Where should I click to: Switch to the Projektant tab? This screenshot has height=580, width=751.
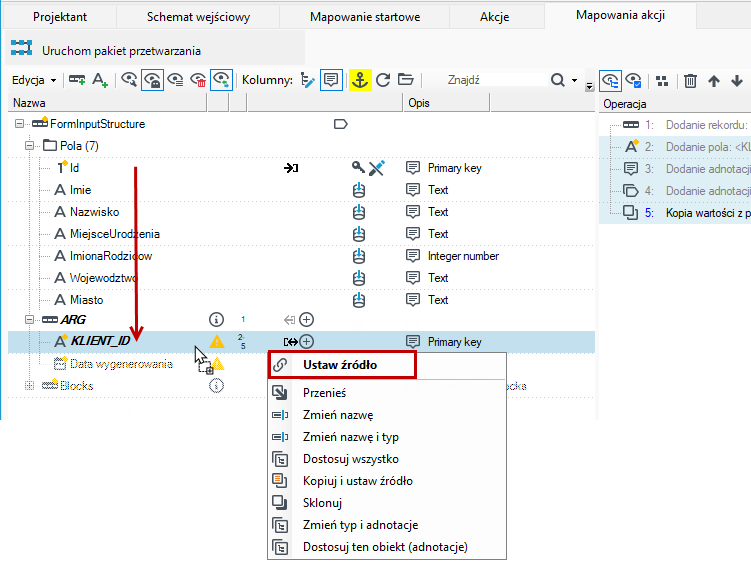60,17
